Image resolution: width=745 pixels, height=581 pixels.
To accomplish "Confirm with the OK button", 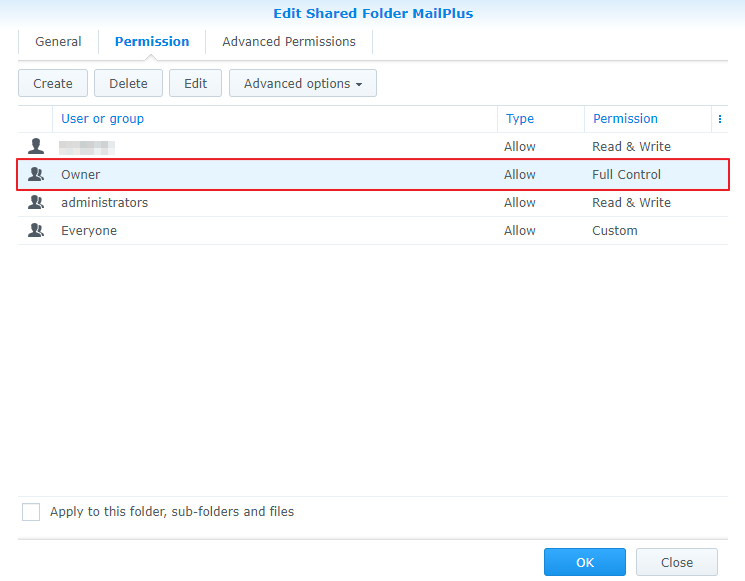I will pos(585,562).
